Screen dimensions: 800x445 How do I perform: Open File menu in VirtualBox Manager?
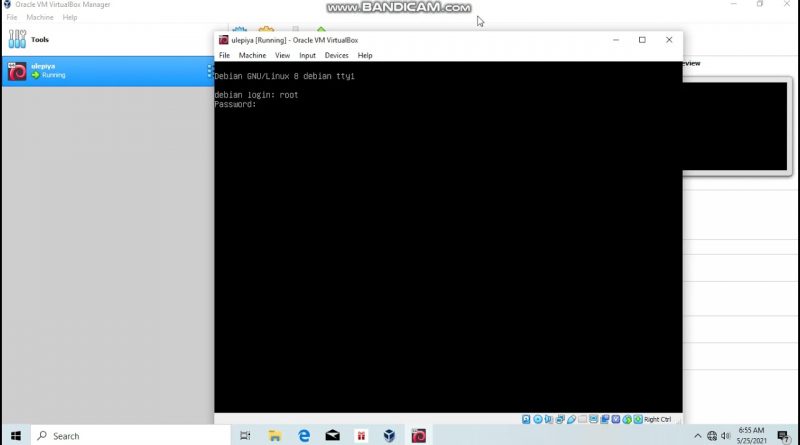coord(12,17)
